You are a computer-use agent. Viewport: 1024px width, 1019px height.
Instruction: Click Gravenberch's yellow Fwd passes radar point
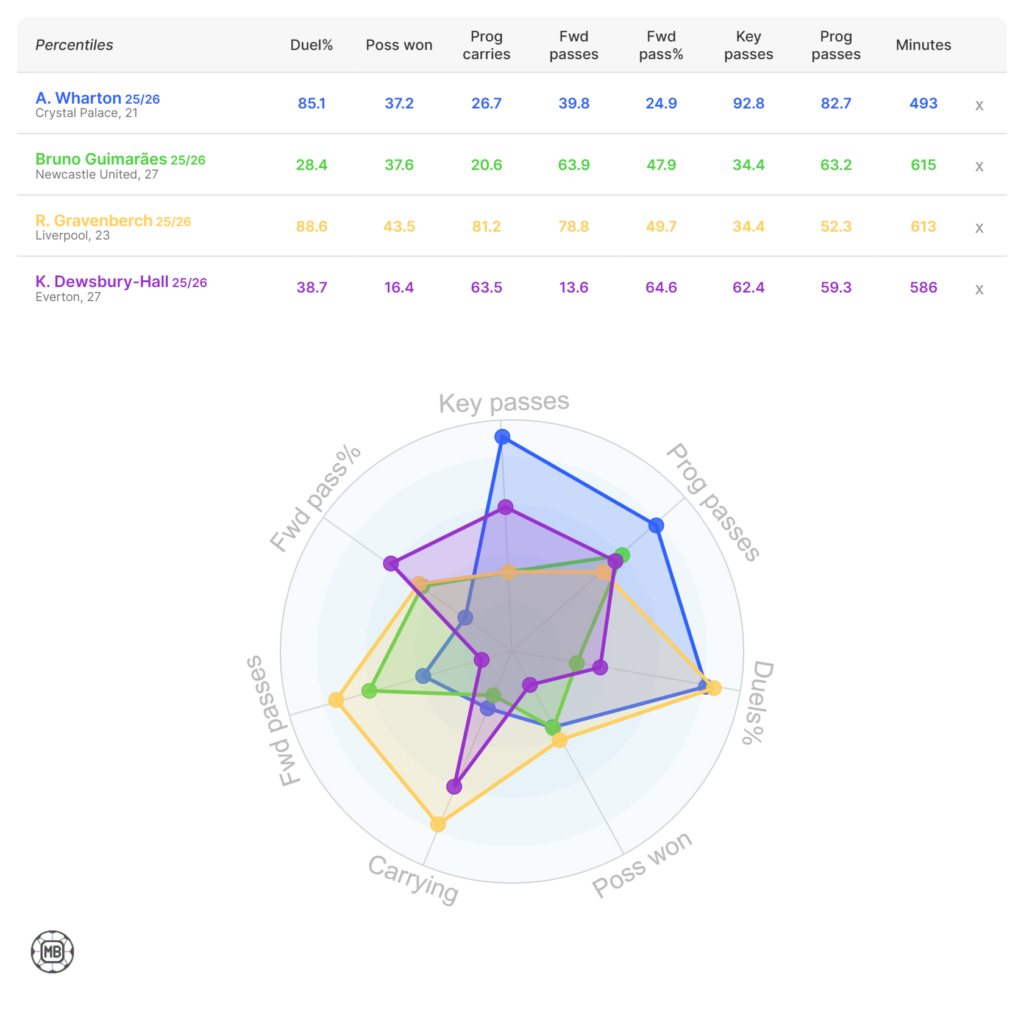point(336,700)
